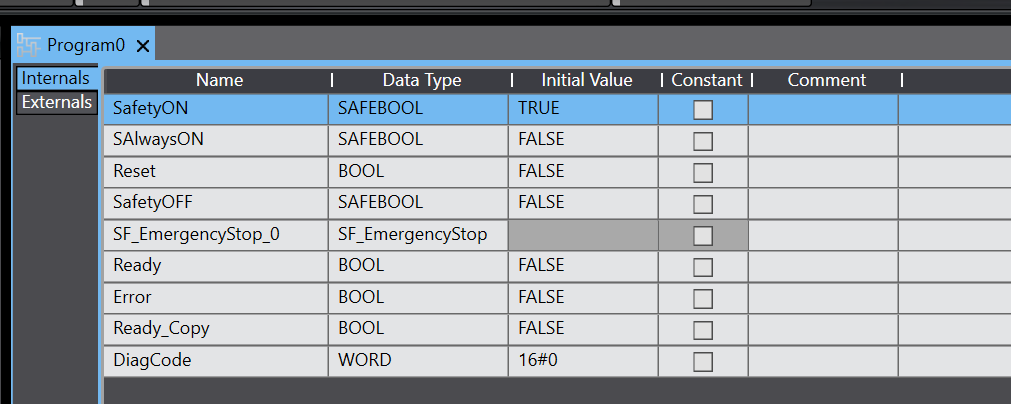This screenshot has width=1011, height=404.
Task: Select the SAlwaysON variable name
Action: click(x=216, y=140)
